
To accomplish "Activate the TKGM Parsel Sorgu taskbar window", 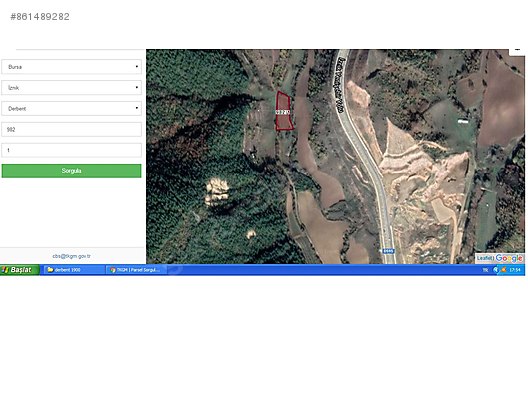I will click(x=136, y=270).
